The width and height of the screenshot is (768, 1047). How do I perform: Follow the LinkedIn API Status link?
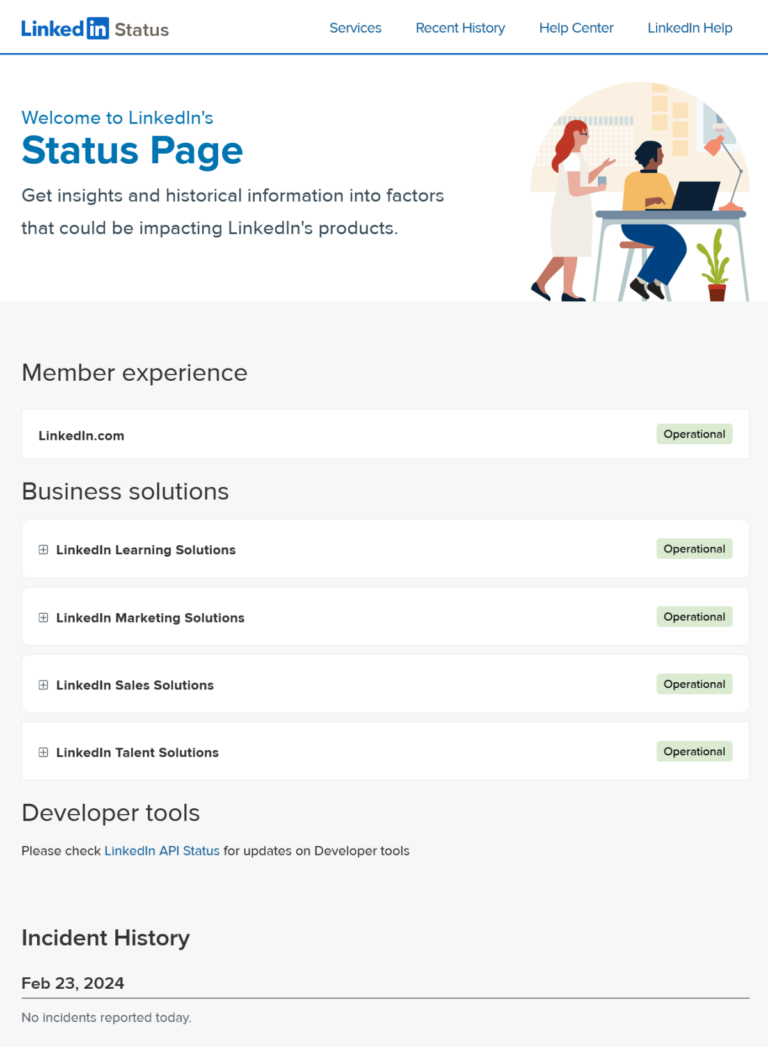[162, 851]
